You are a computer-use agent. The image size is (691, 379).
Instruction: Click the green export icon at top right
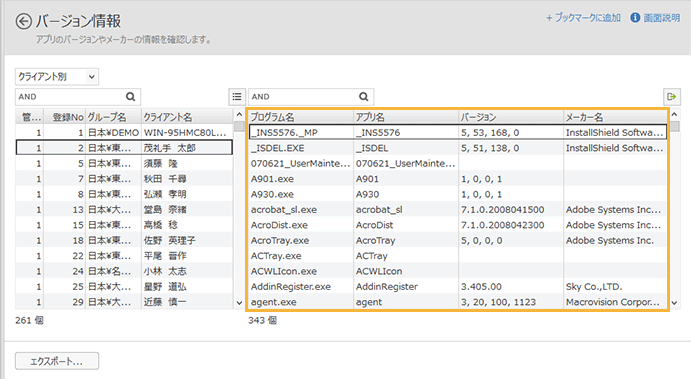(x=672, y=97)
